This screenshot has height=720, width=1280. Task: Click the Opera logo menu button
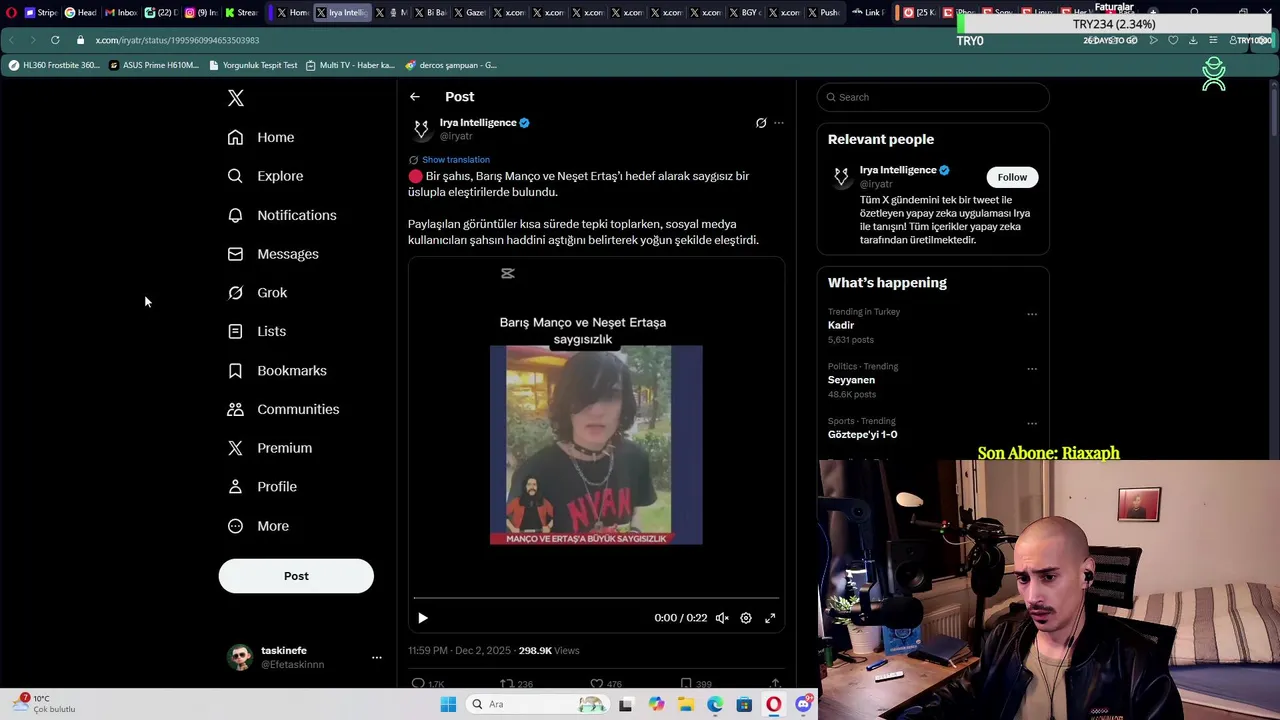11,13
